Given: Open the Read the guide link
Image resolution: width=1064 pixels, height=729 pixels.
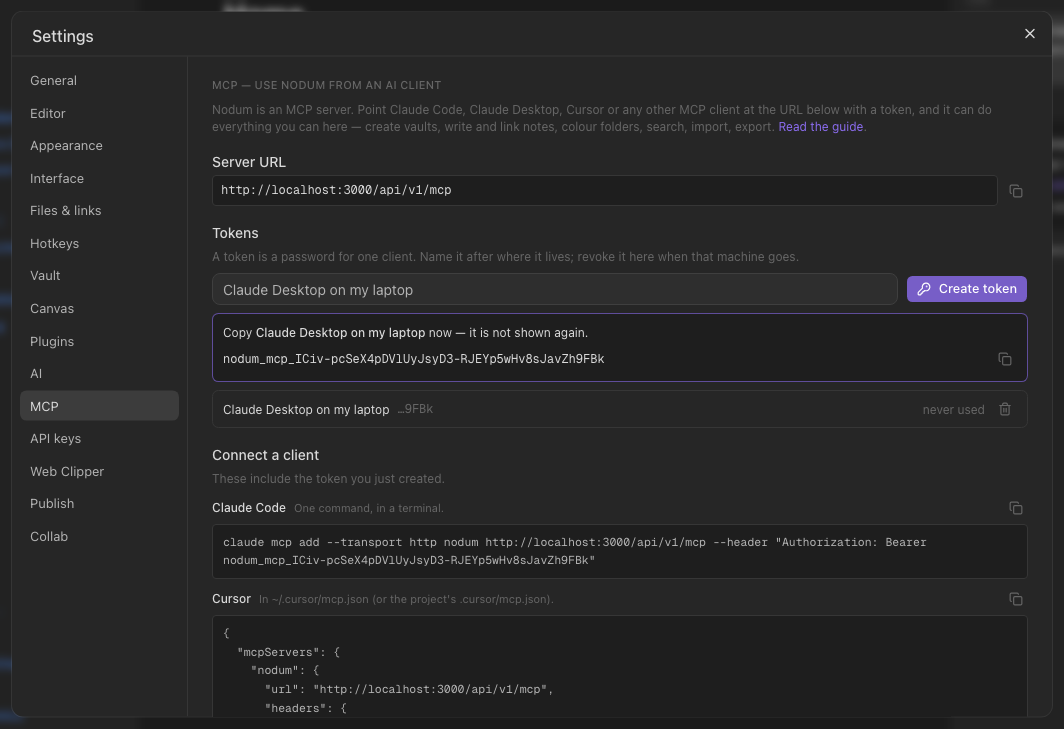Looking at the screenshot, I should [820, 127].
